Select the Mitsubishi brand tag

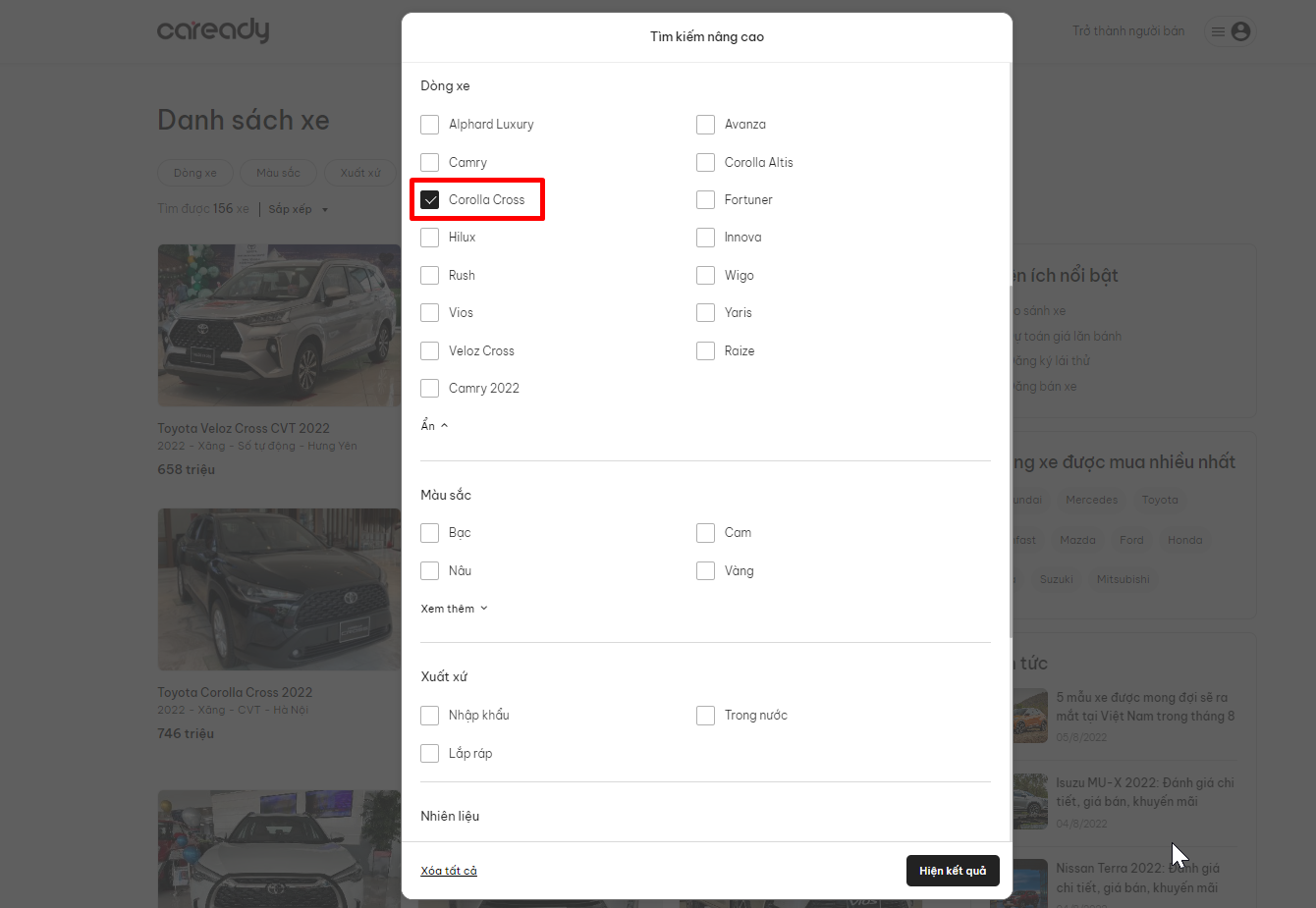(1123, 579)
